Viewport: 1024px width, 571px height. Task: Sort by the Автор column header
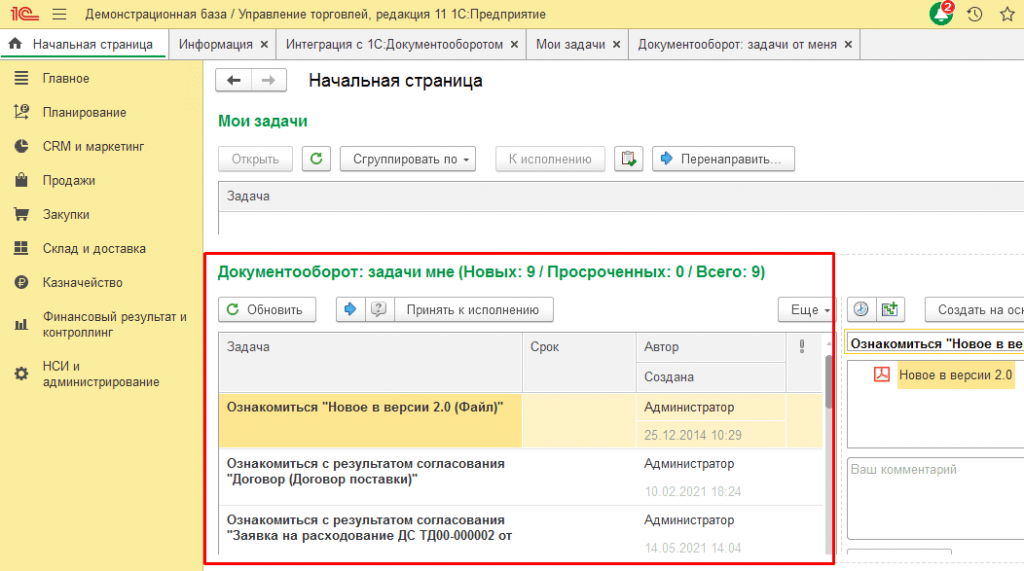(x=711, y=347)
